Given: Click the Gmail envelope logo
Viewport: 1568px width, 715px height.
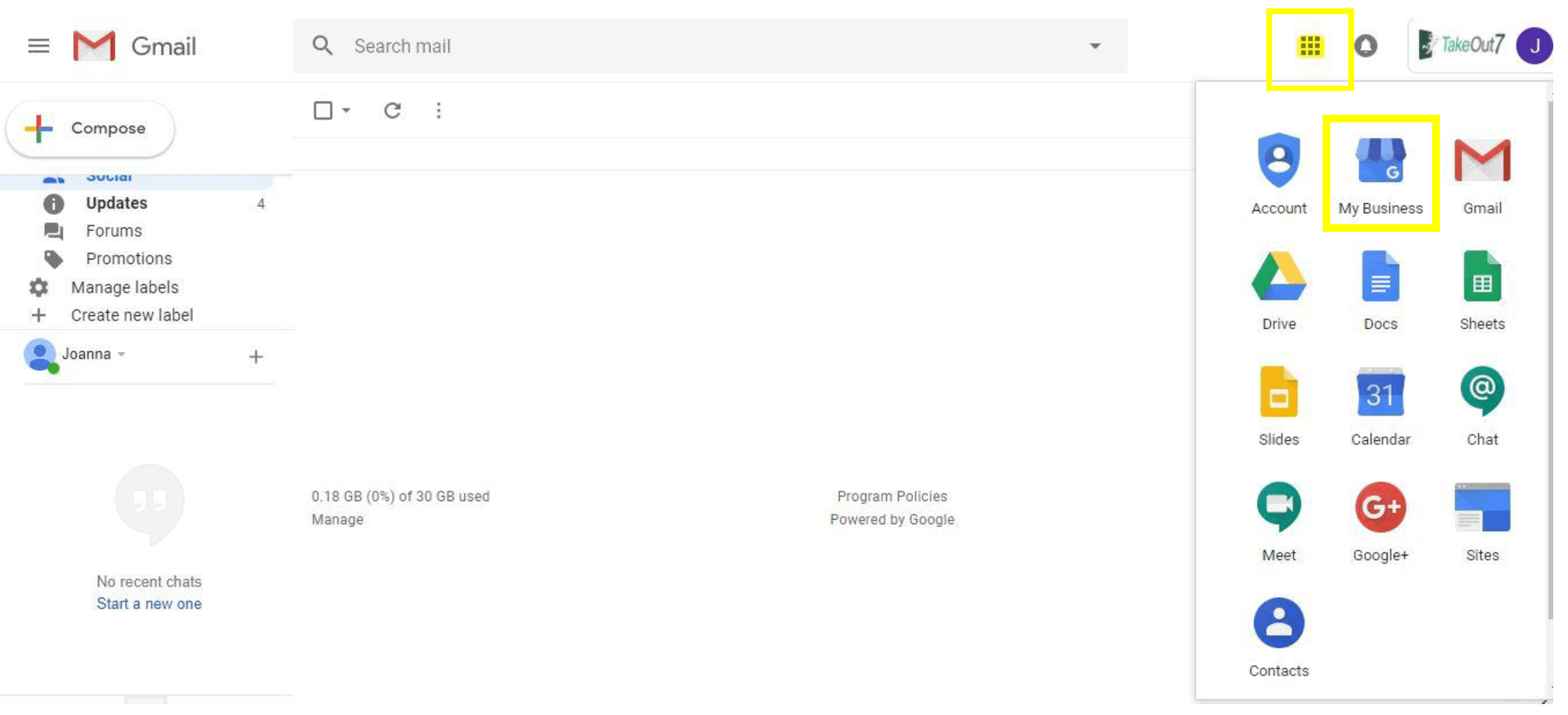Looking at the screenshot, I should (94, 46).
